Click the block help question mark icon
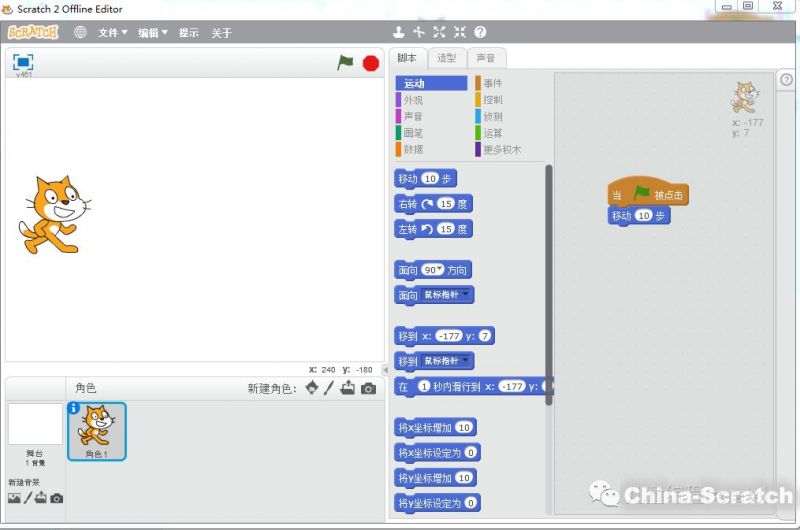 (x=480, y=32)
